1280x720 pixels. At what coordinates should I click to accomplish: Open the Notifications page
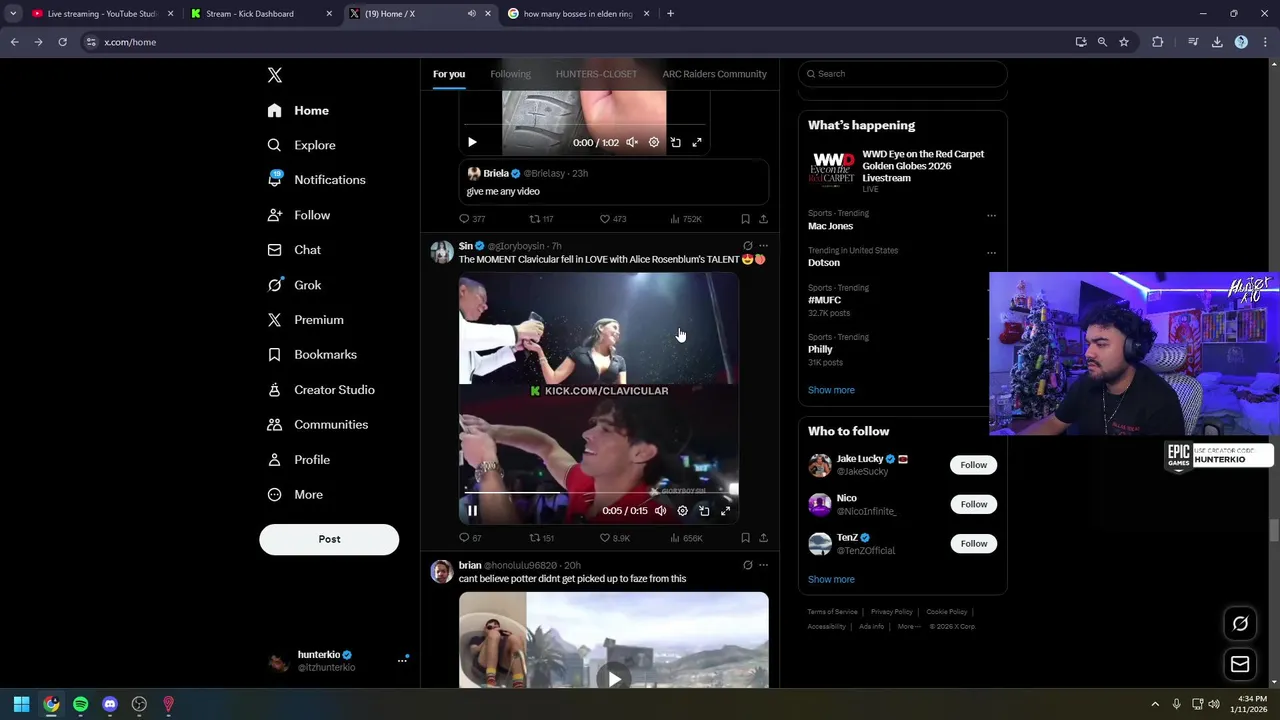click(x=316, y=180)
